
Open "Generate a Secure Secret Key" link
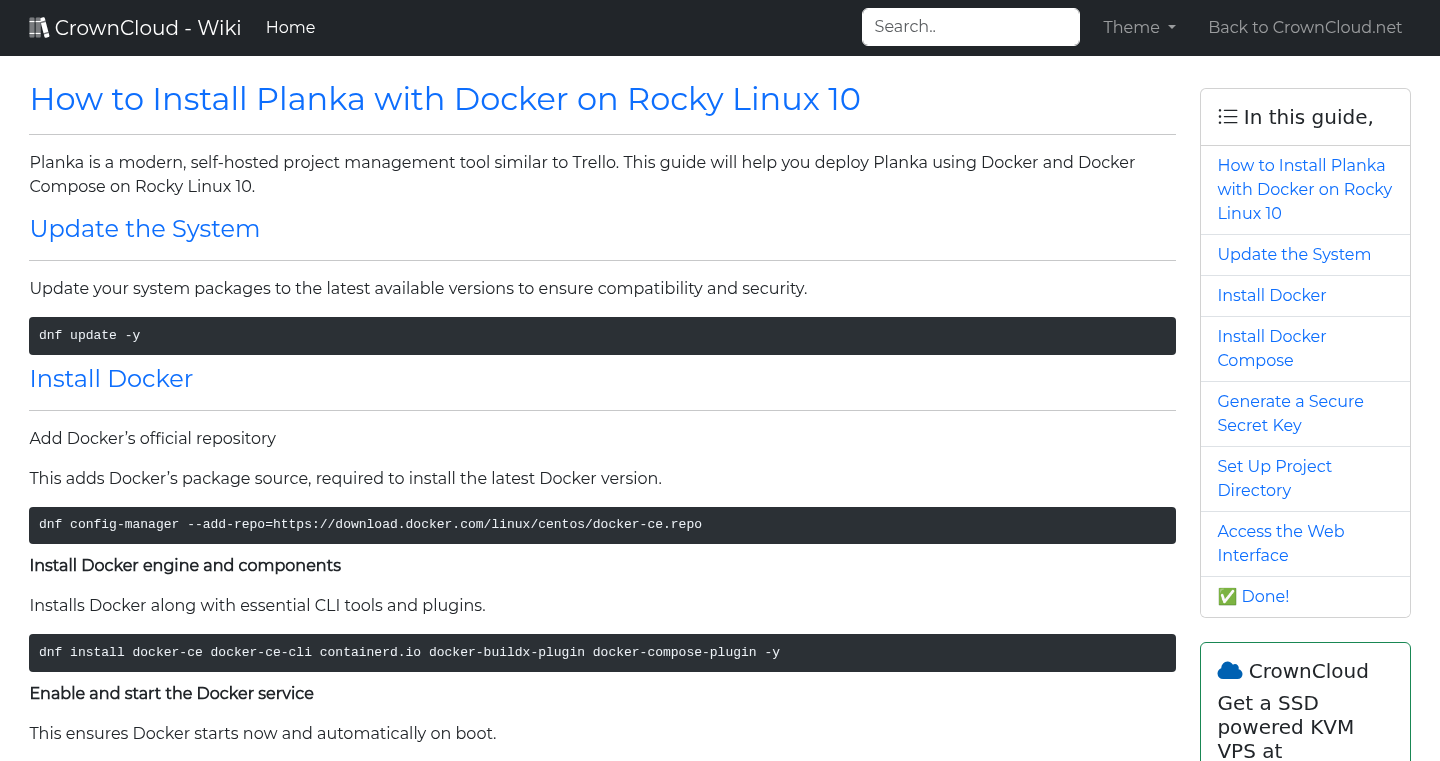click(x=1290, y=413)
